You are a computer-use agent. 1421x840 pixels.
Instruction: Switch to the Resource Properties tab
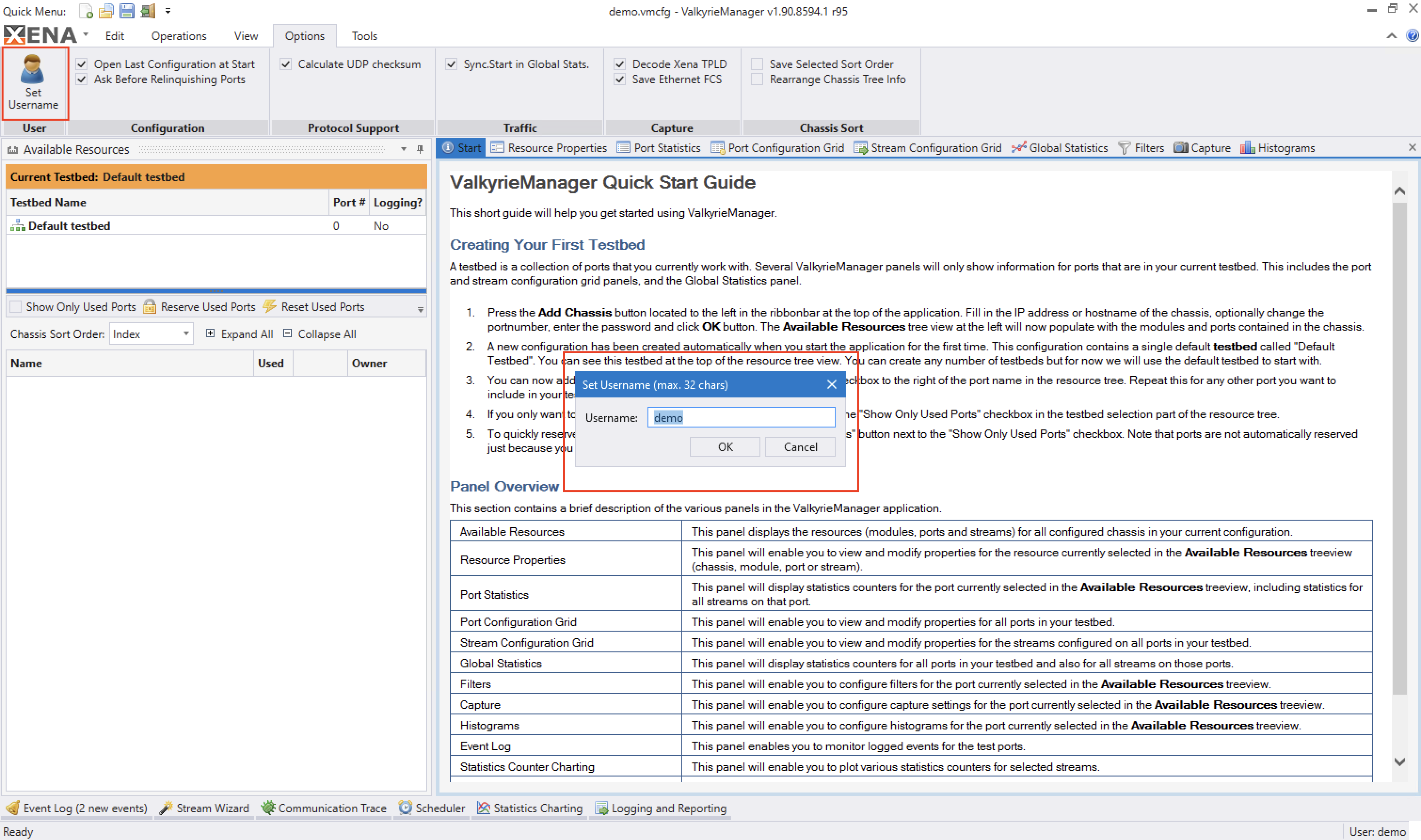point(549,148)
